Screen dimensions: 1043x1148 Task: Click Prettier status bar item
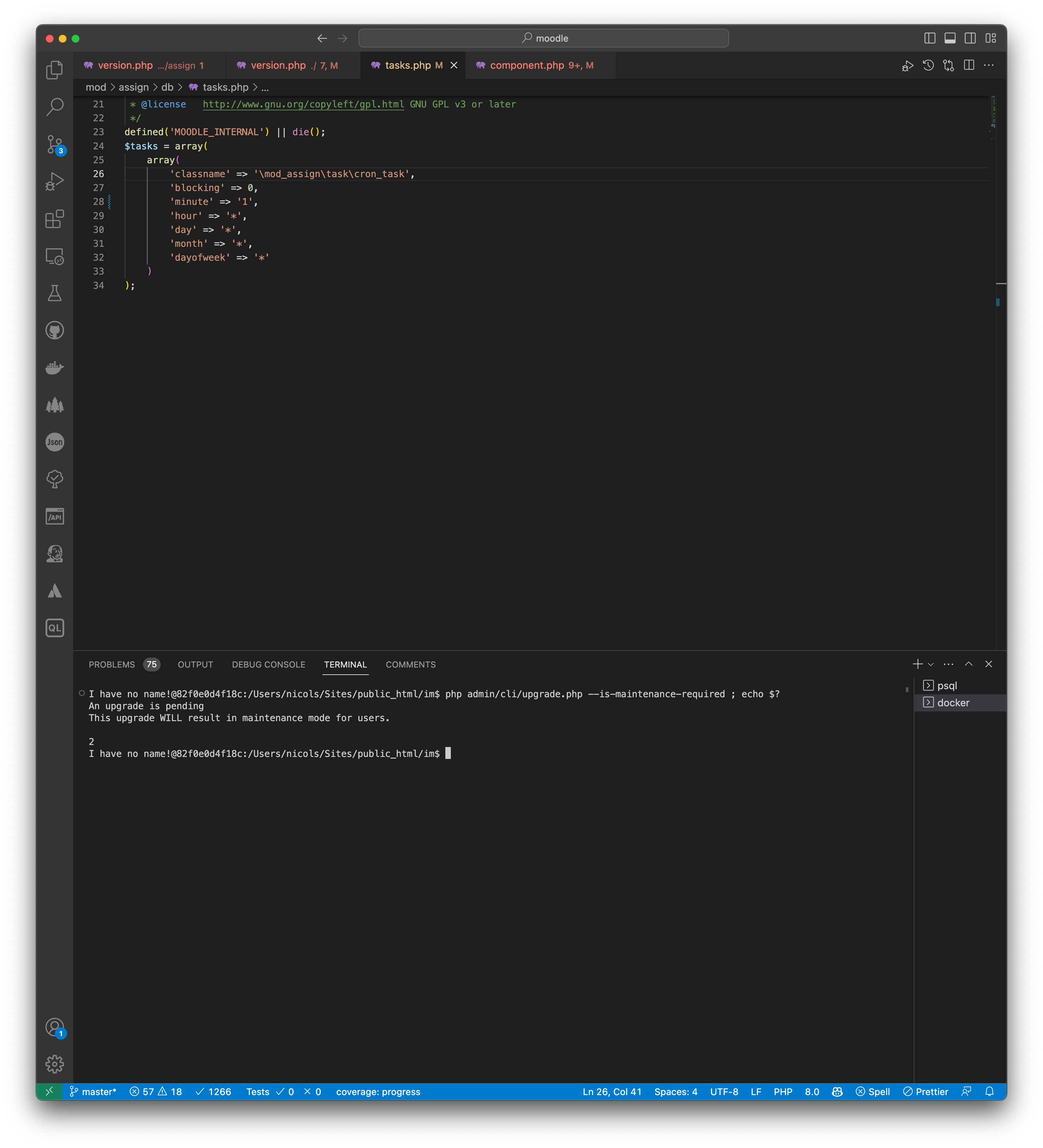click(x=925, y=1091)
